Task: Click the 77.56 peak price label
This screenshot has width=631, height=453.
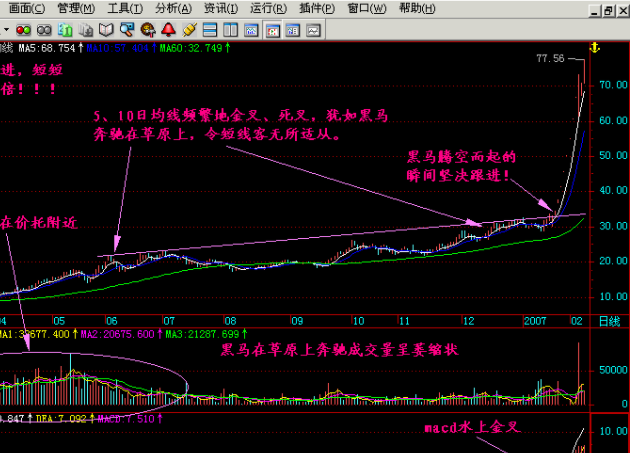Action: tap(550, 58)
